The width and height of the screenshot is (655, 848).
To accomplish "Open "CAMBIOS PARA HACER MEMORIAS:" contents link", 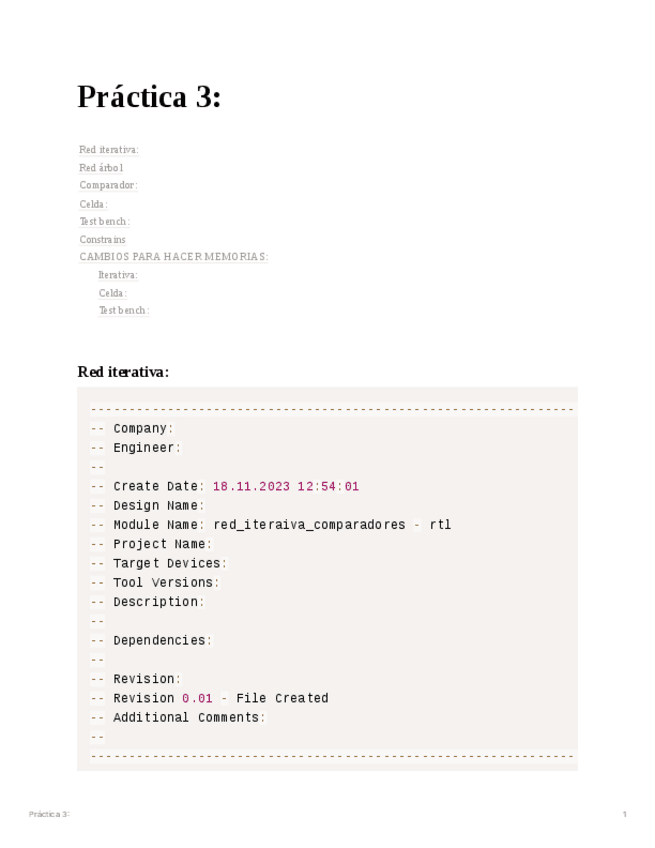I will [x=173, y=257].
